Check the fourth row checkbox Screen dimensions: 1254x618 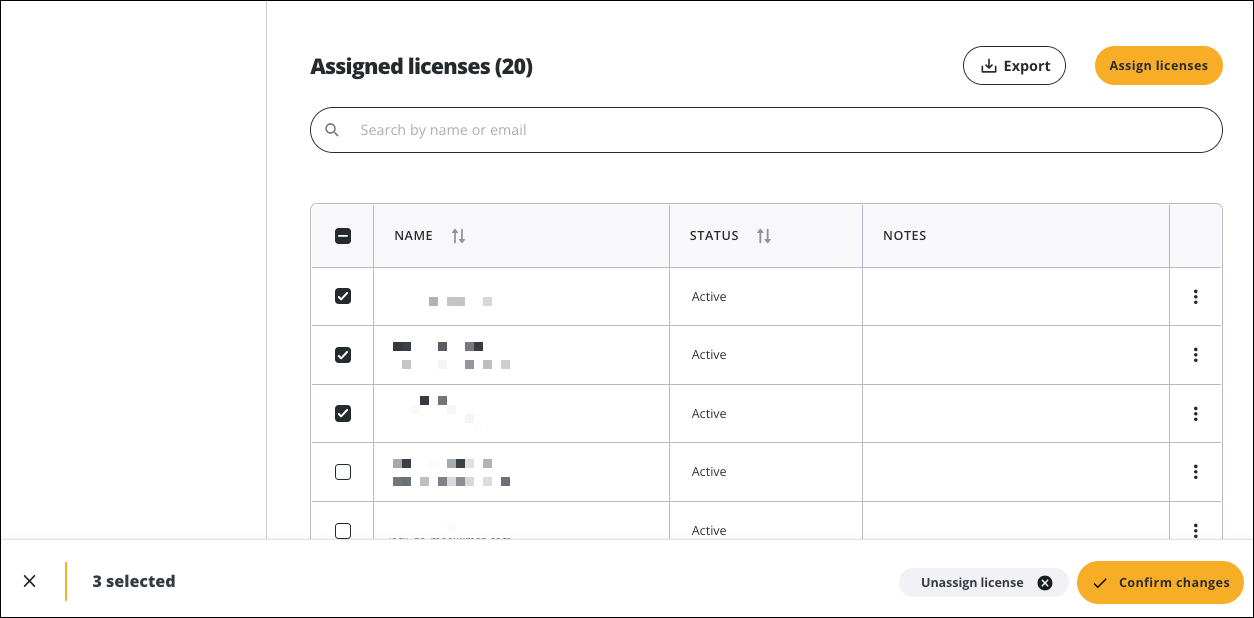coord(343,472)
